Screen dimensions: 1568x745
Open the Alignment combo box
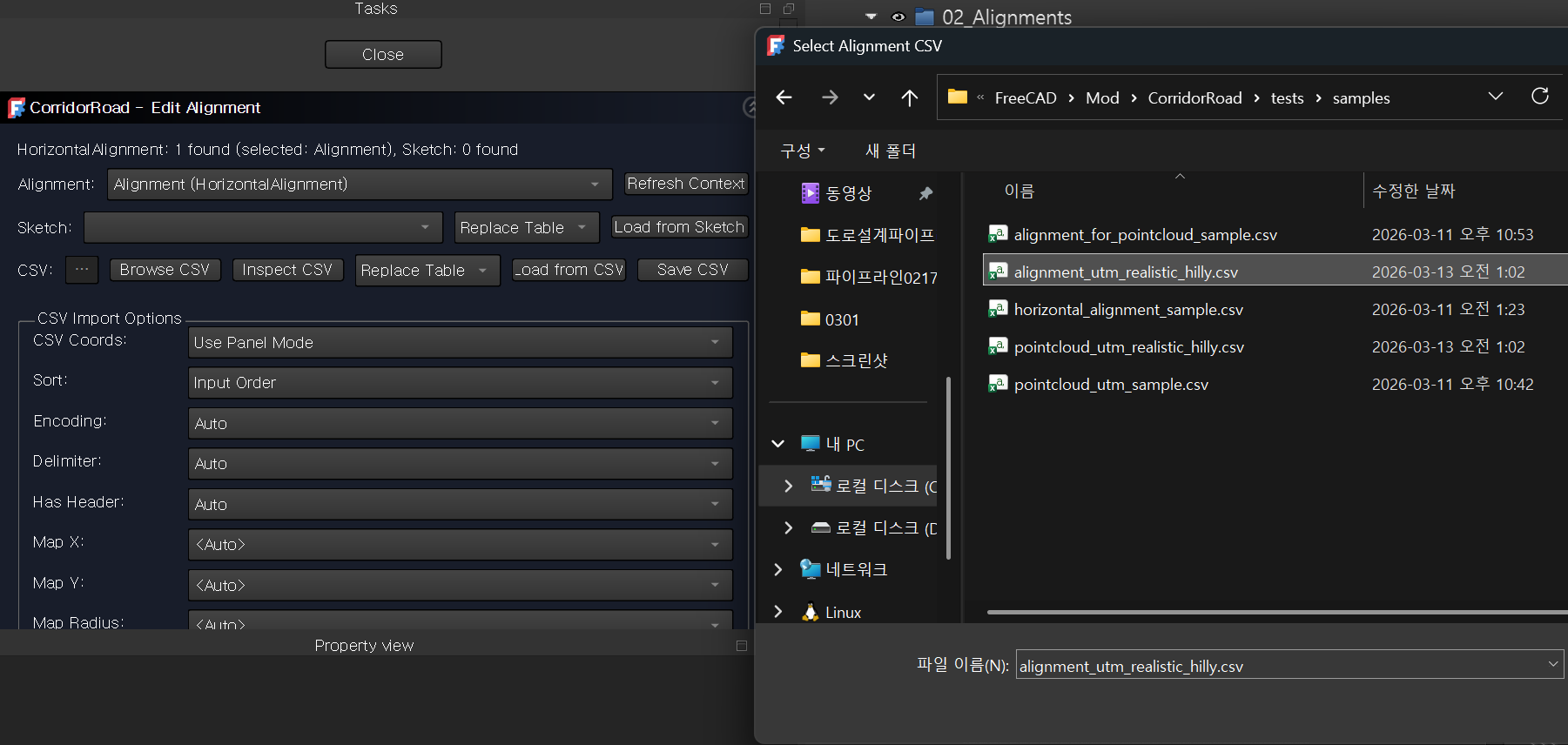360,185
